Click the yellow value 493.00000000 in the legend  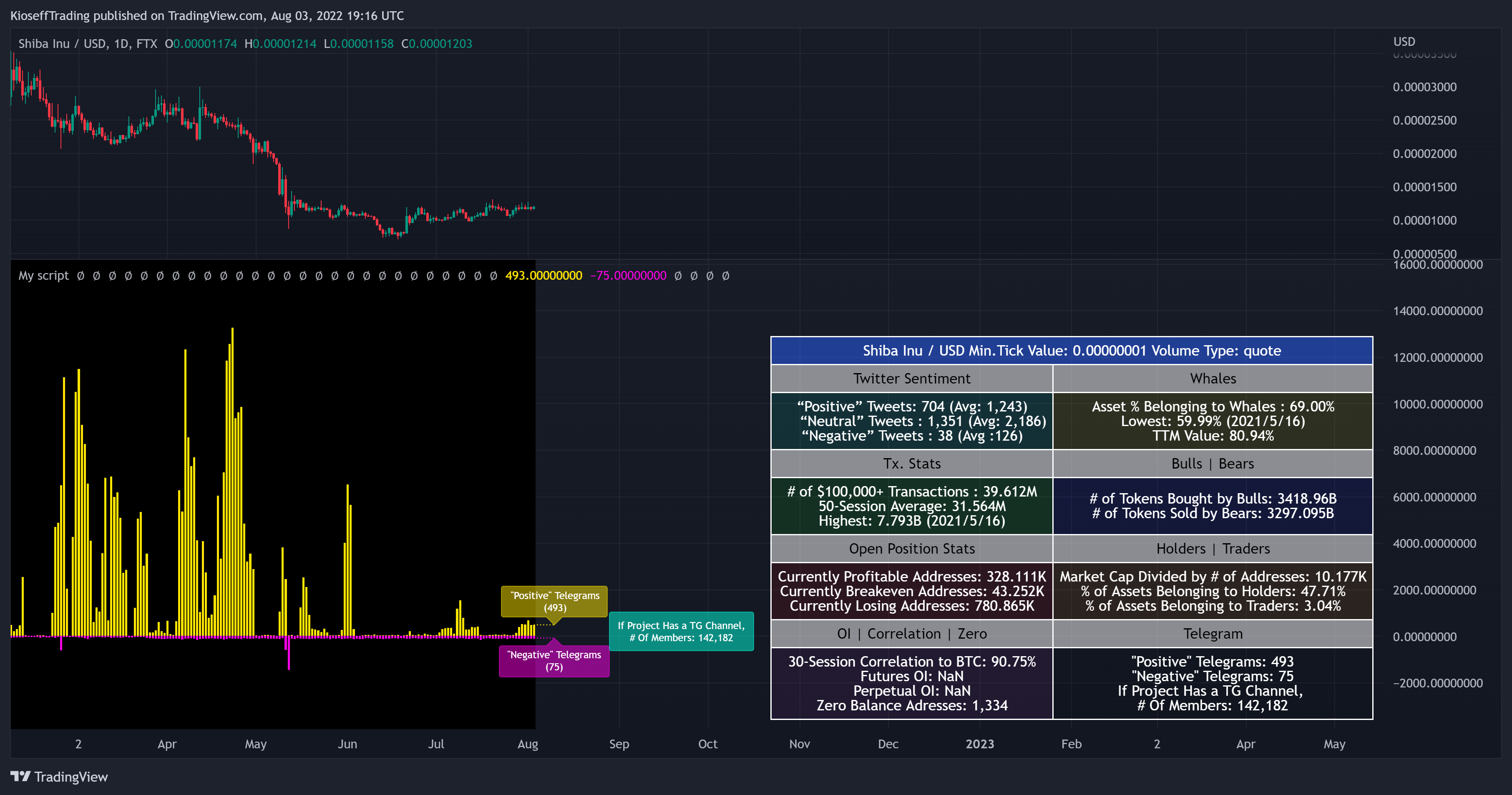543,275
